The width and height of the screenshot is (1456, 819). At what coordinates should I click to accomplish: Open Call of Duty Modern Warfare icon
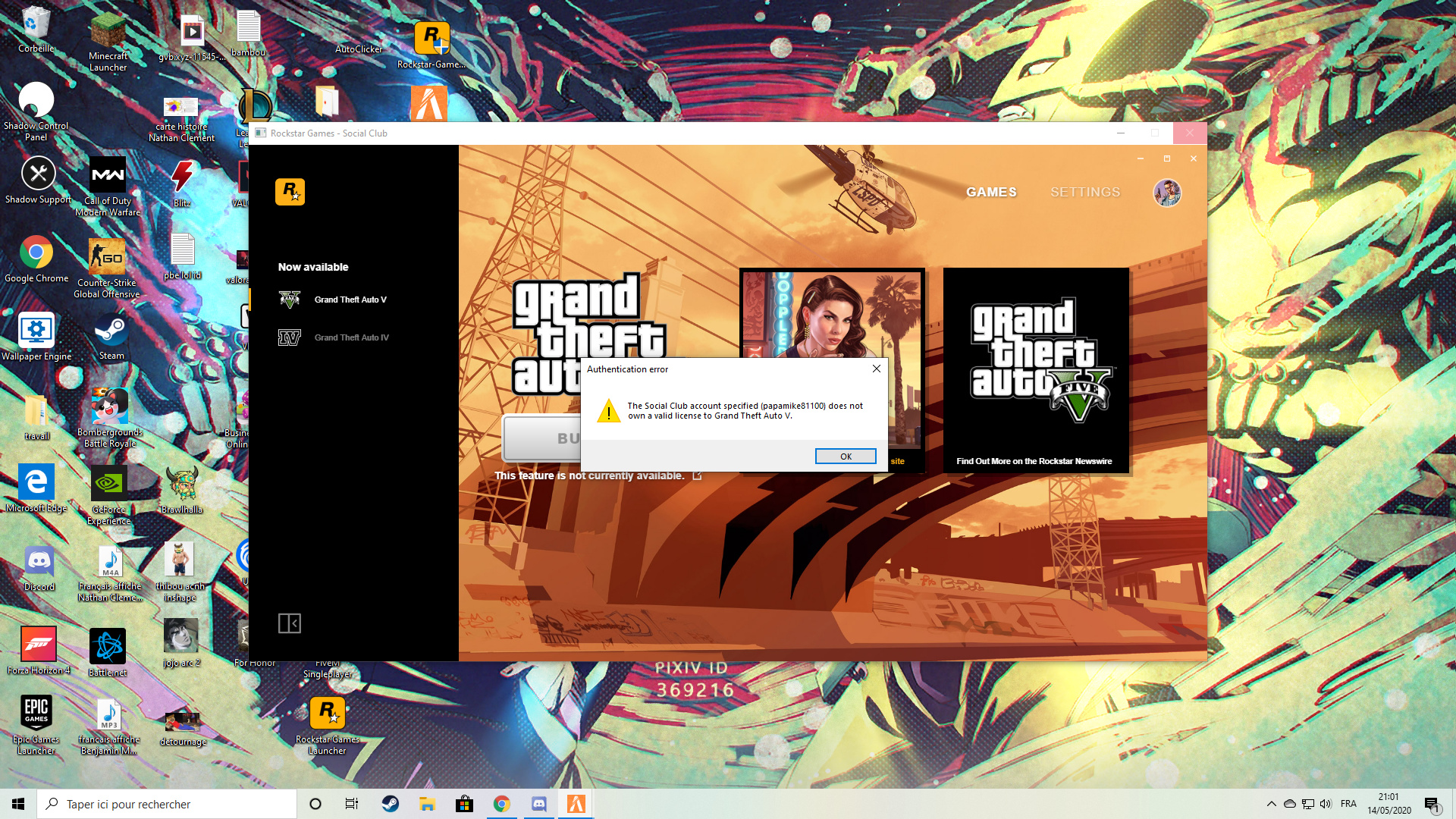(x=108, y=187)
